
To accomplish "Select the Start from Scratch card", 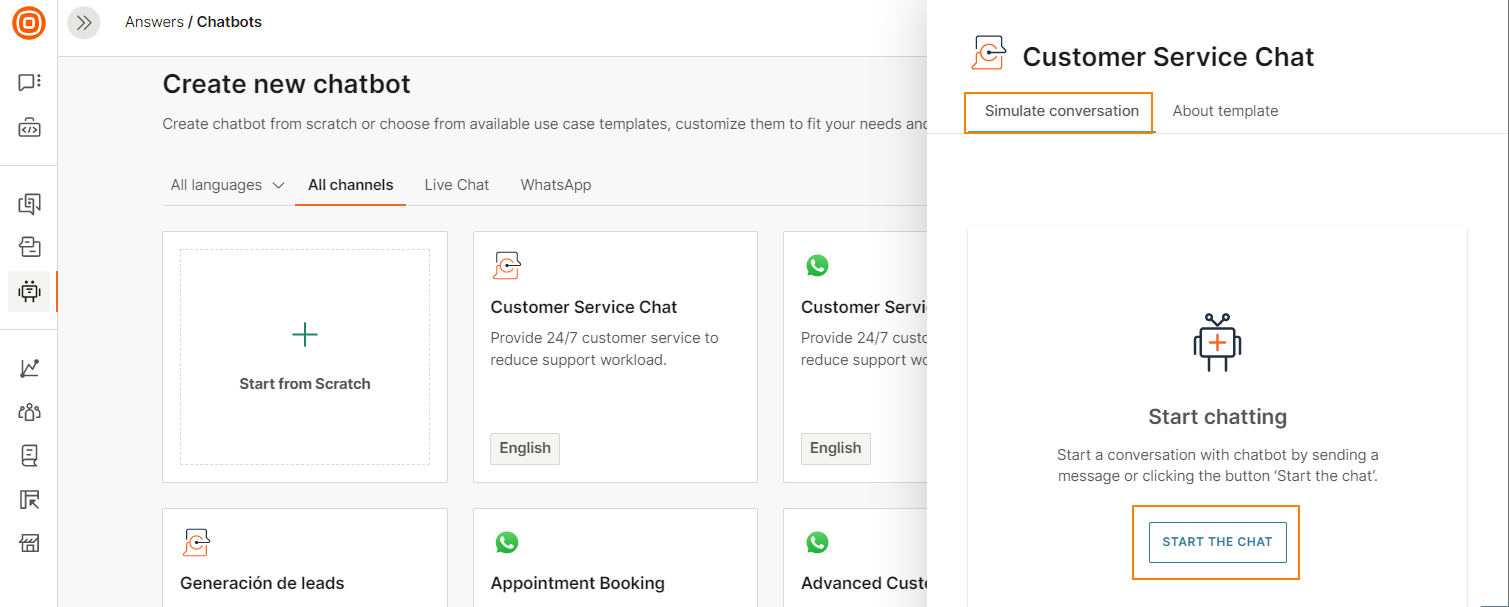I will (304, 356).
